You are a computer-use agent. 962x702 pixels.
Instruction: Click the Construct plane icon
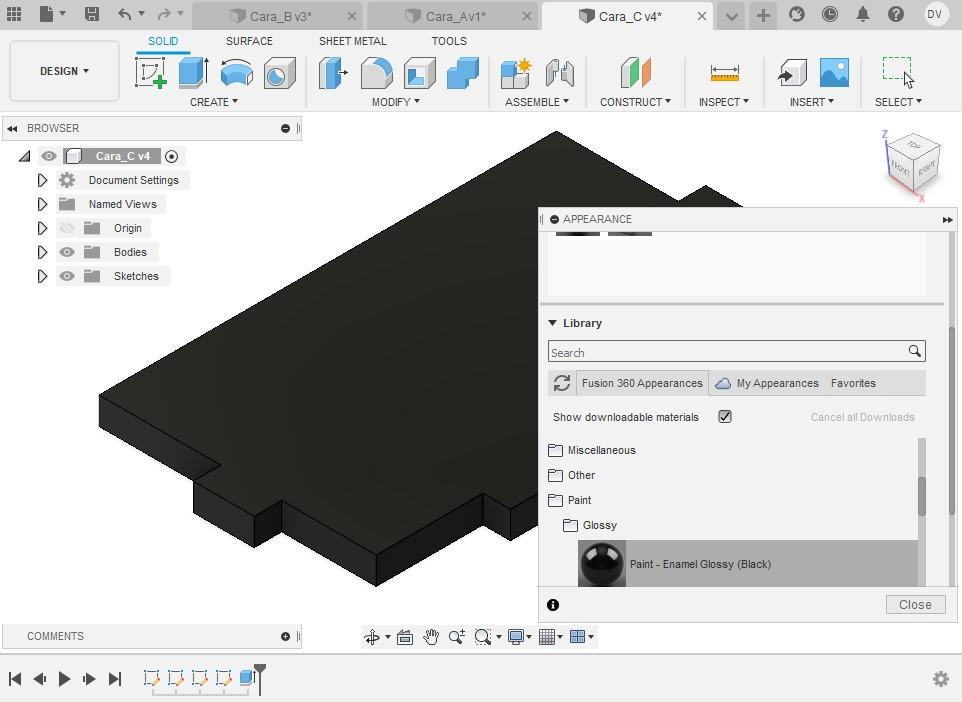[x=635, y=72]
